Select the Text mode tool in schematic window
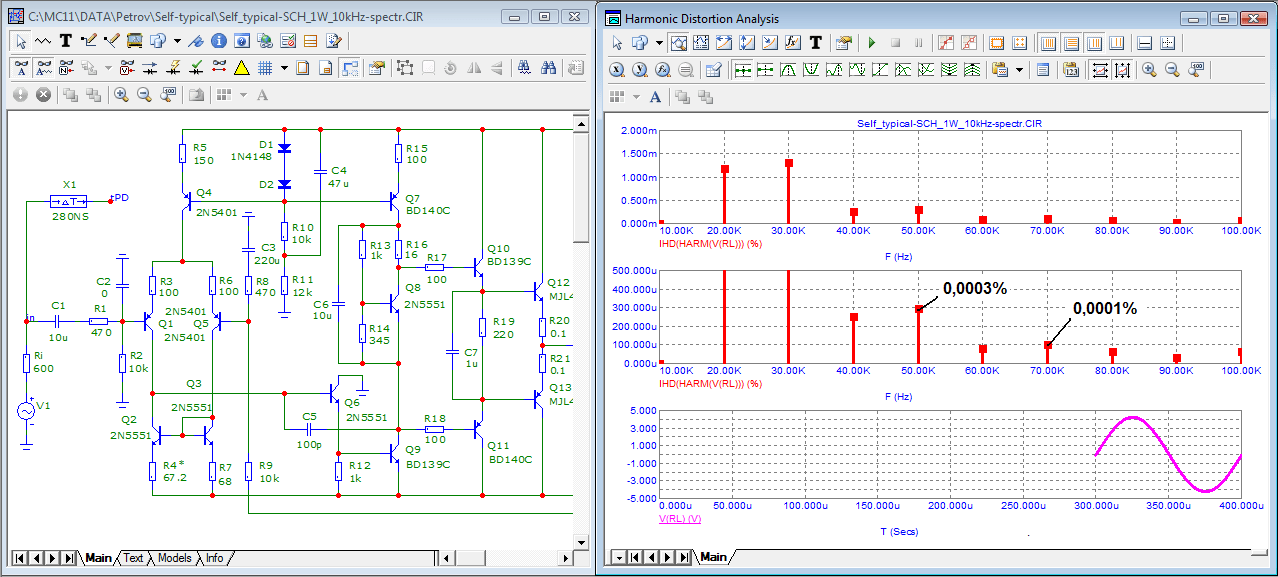This screenshot has width=1278, height=577. click(x=66, y=41)
